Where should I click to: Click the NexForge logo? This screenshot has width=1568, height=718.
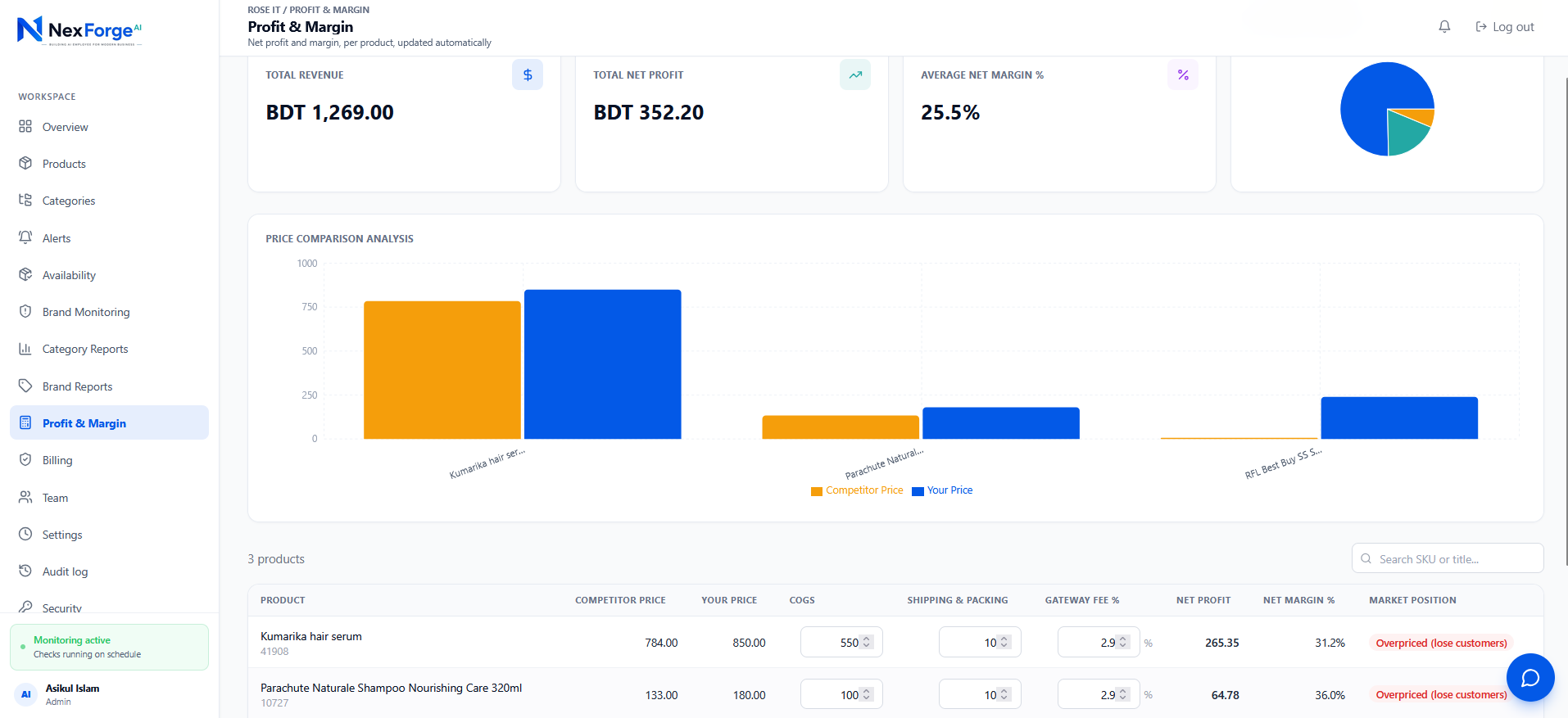coord(79,30)
